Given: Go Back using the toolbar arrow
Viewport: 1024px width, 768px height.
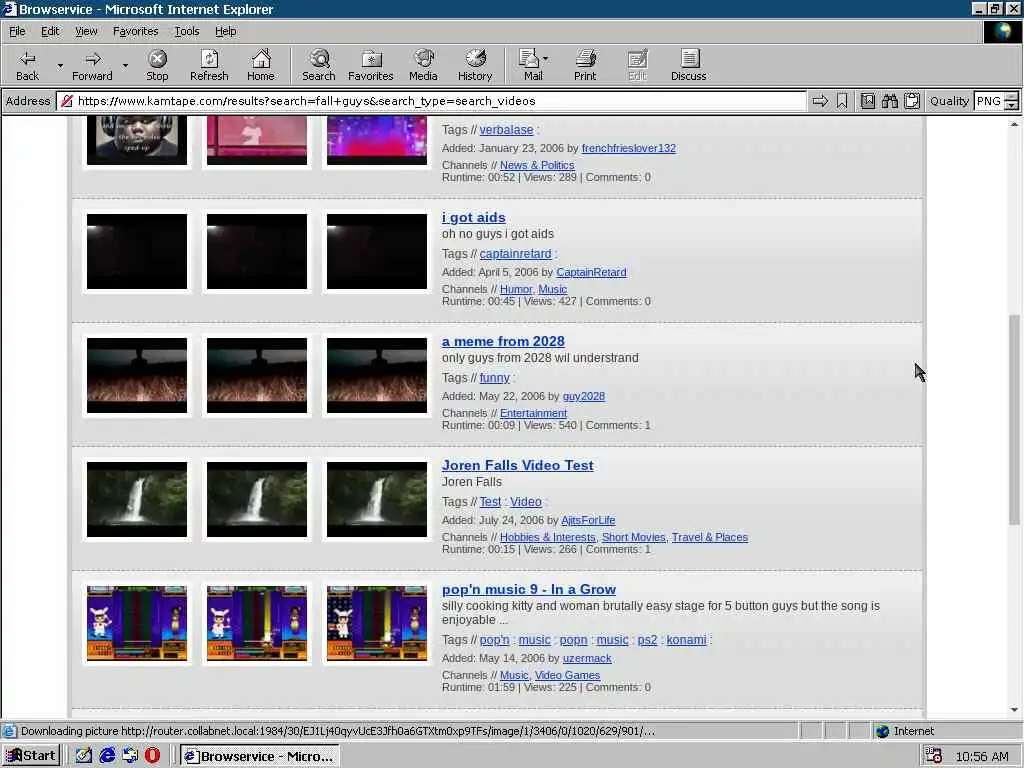Looking at the screenshot, I should 27,65.
